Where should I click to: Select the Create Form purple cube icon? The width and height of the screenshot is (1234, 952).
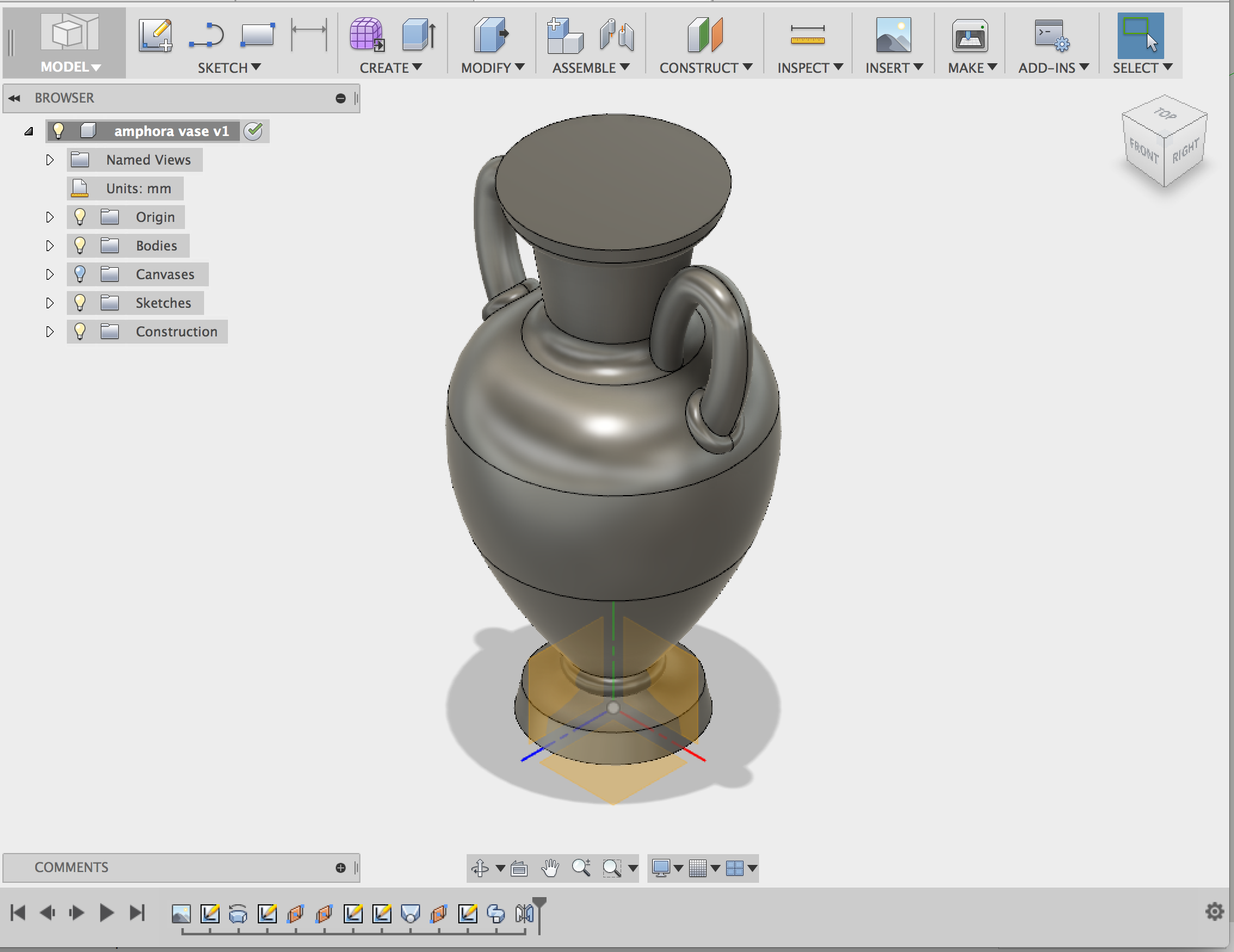366,35
